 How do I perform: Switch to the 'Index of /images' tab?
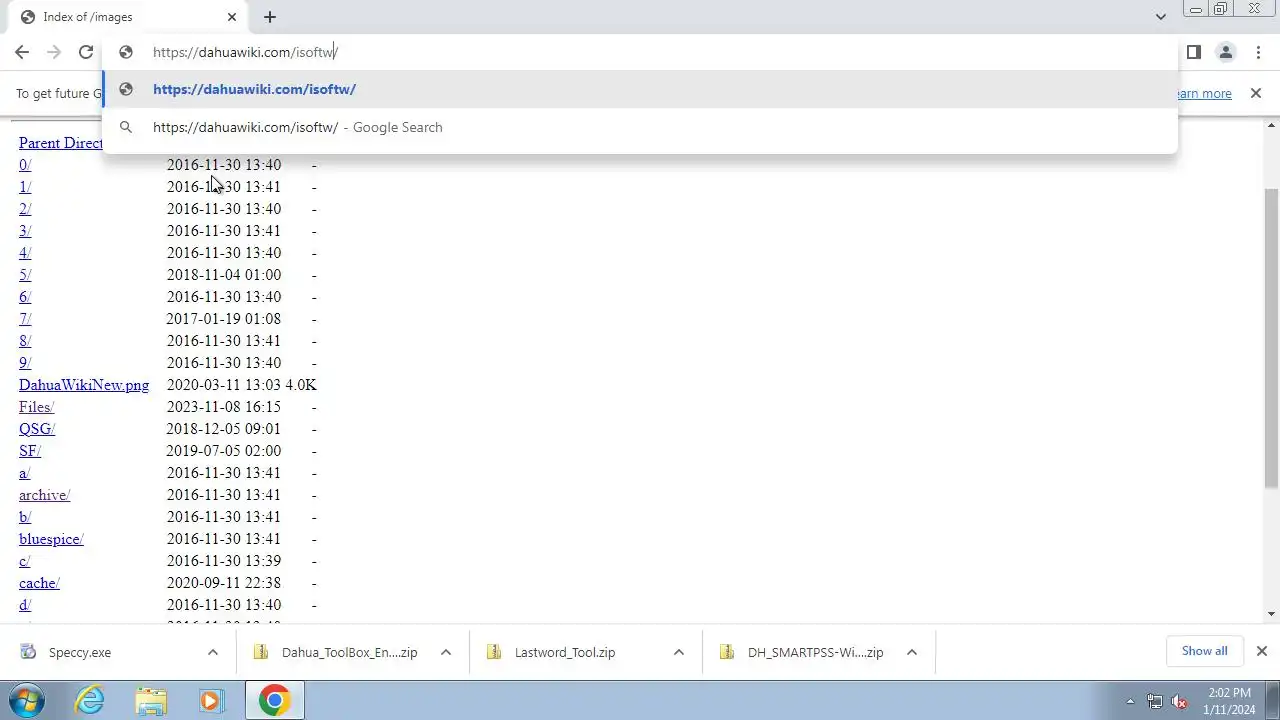click(130, 17)
